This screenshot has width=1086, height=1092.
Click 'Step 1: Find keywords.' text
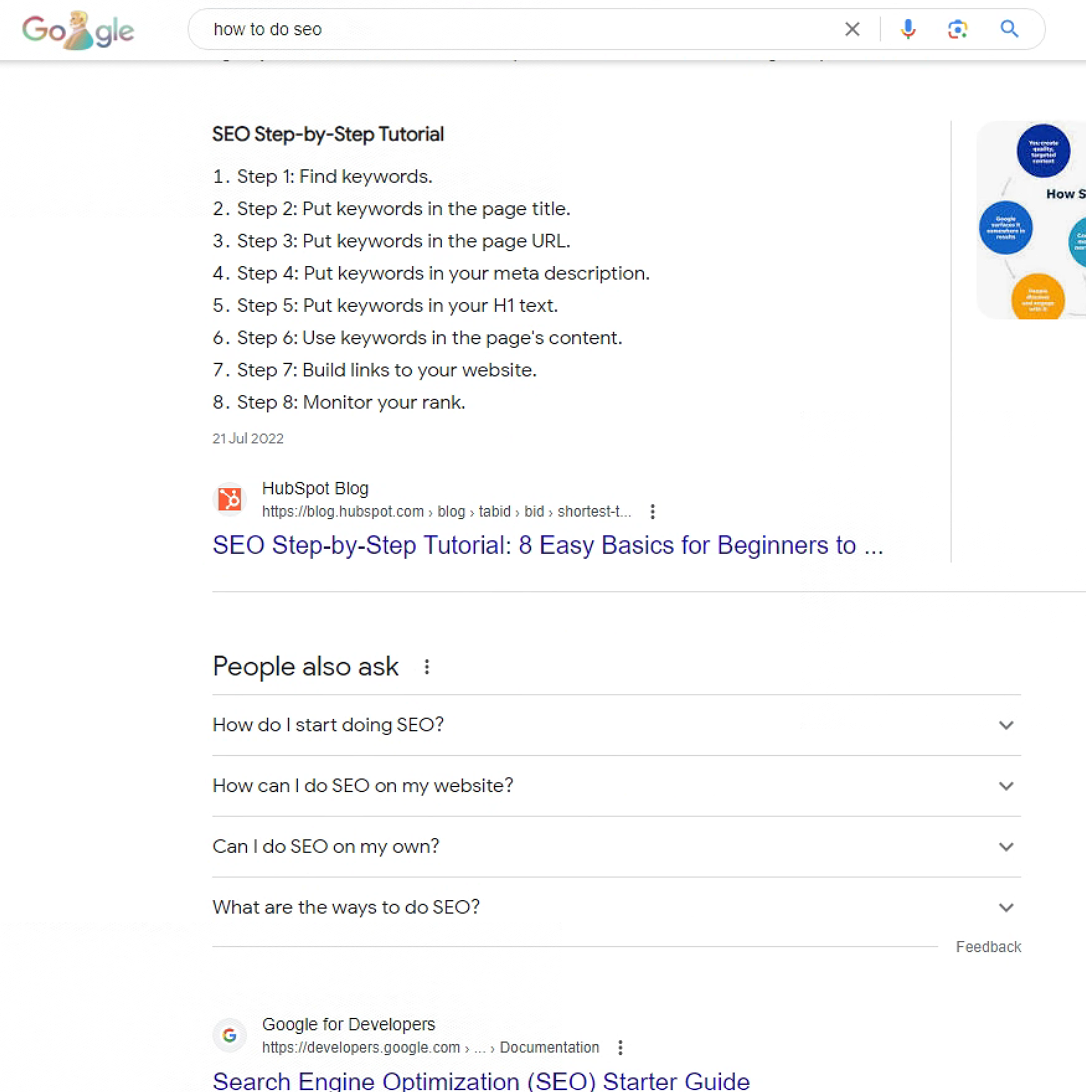tap(334, 177)
